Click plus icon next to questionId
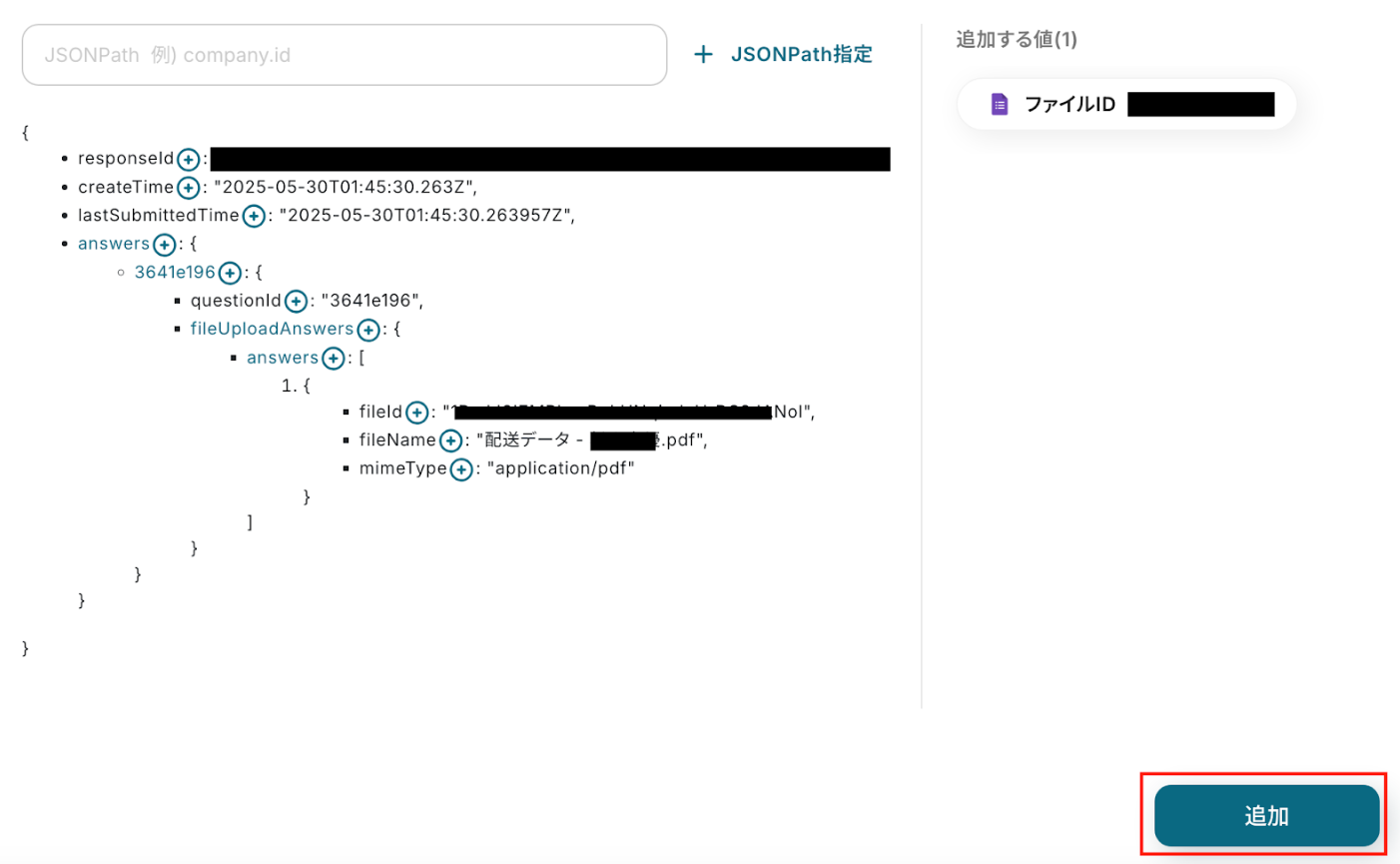 tap(296, 301)
